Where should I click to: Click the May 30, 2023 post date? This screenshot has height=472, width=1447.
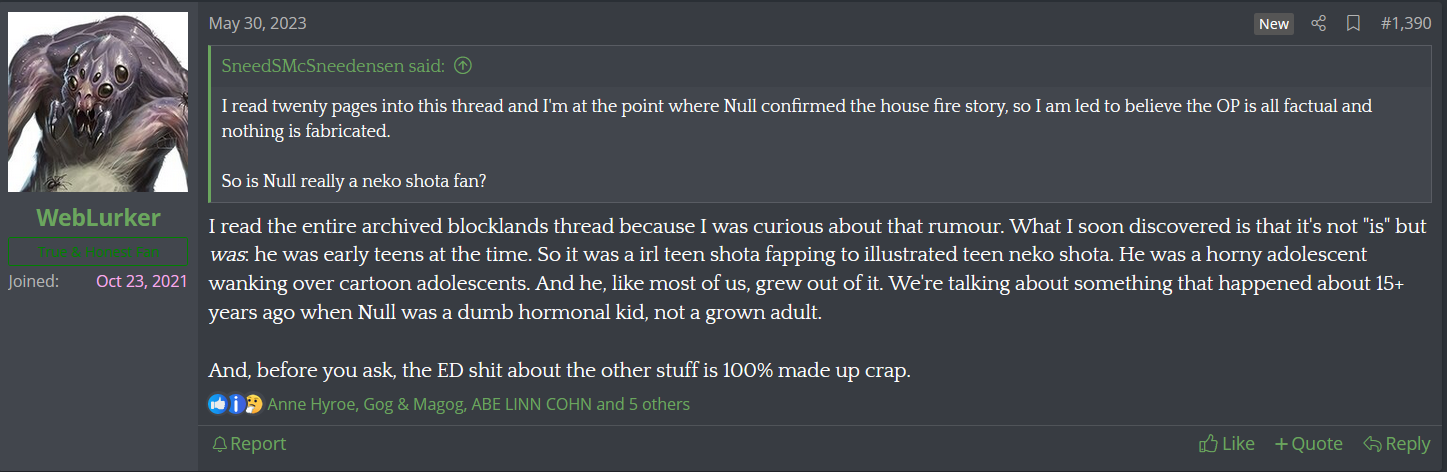pyautogui.click(x=257, y=23)
